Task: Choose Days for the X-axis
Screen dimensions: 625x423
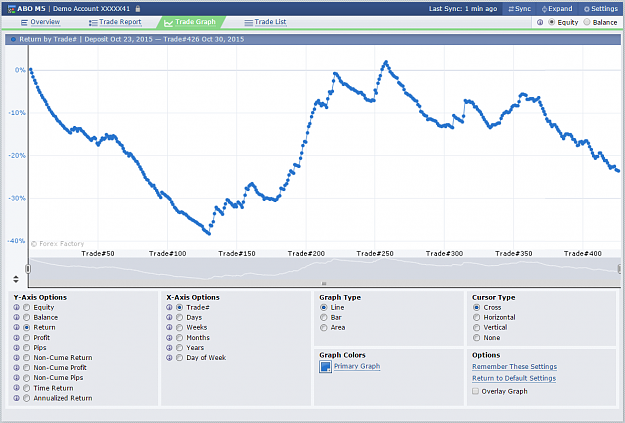Action: point(180,317)
